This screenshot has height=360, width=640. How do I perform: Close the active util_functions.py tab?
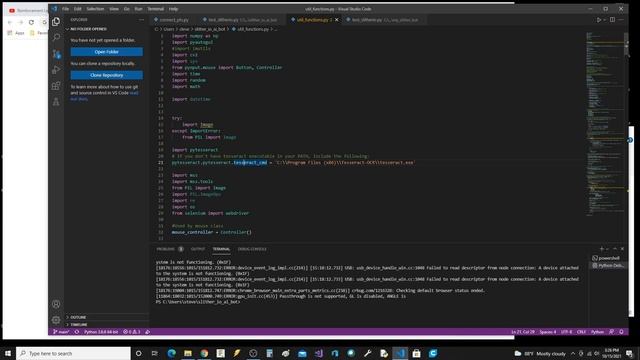pyautogui.click(x=336, y=20)
